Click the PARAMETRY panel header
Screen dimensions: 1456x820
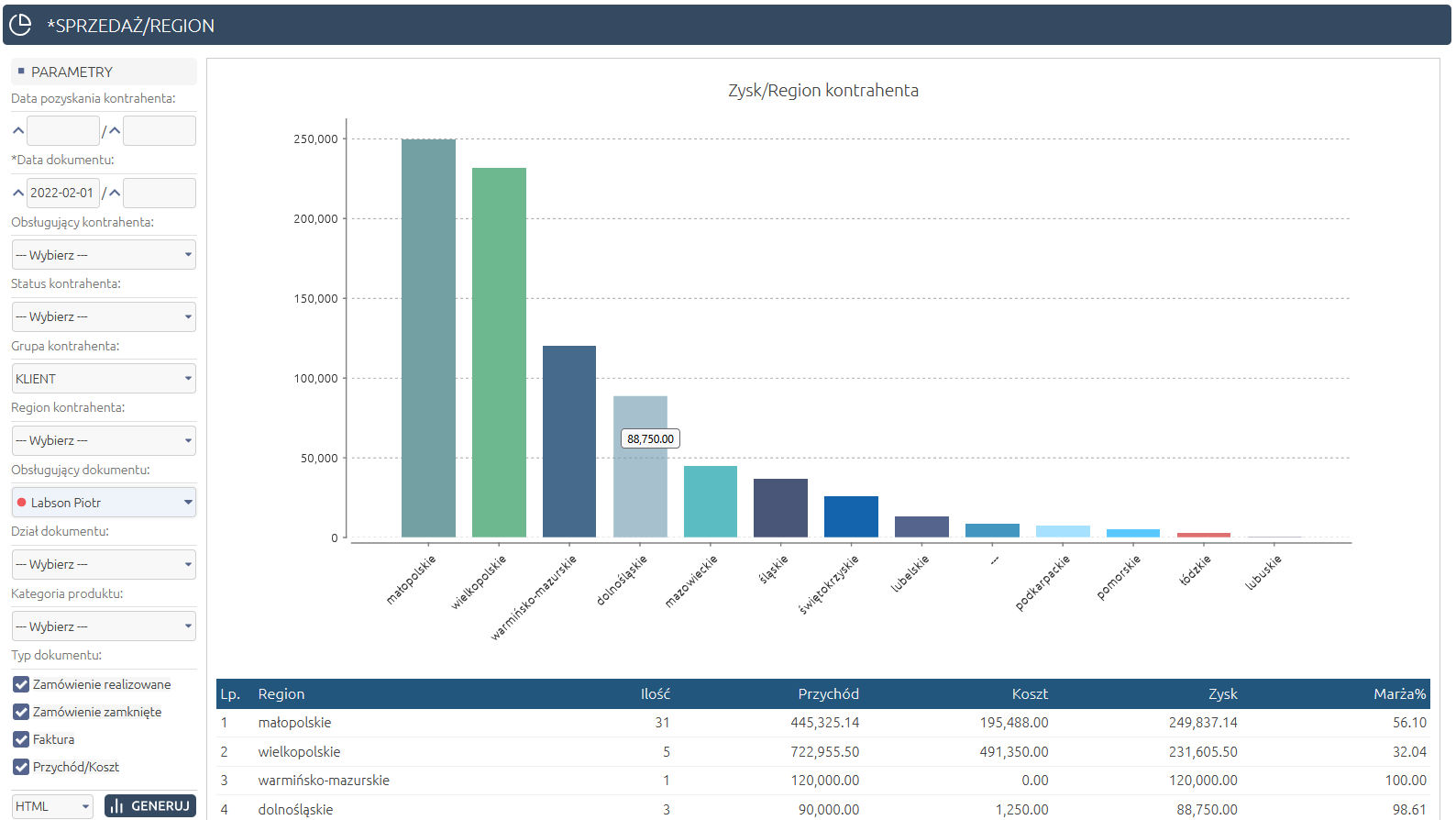pyautogui.click(x=104, y=72)
